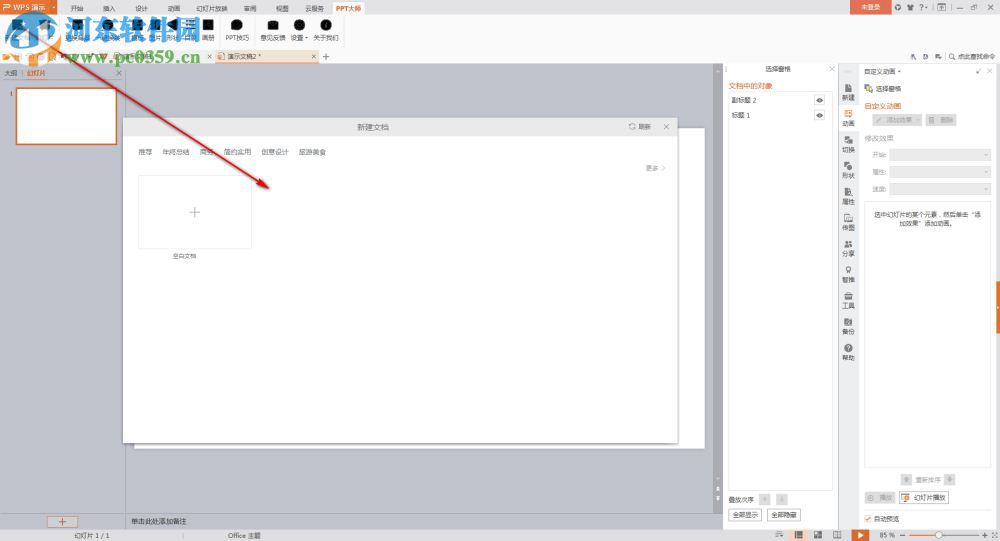Open 智推 sidebar icon
The width and height of the screenshot is (1000, 541).
tap(848, 274)
